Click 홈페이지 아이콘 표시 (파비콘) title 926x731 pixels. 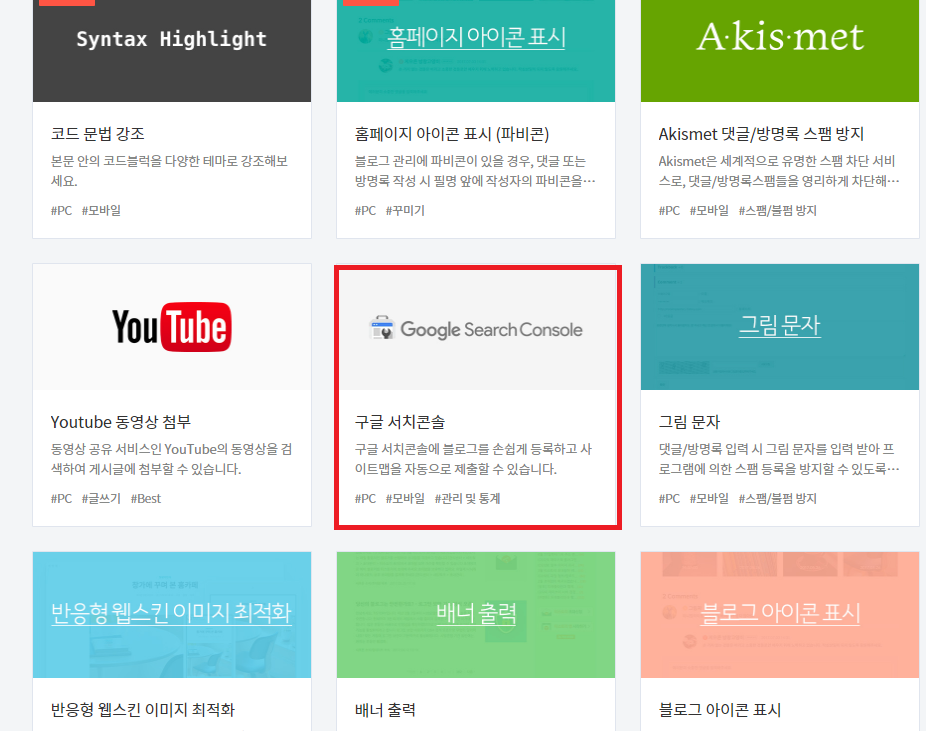[452, 134]
